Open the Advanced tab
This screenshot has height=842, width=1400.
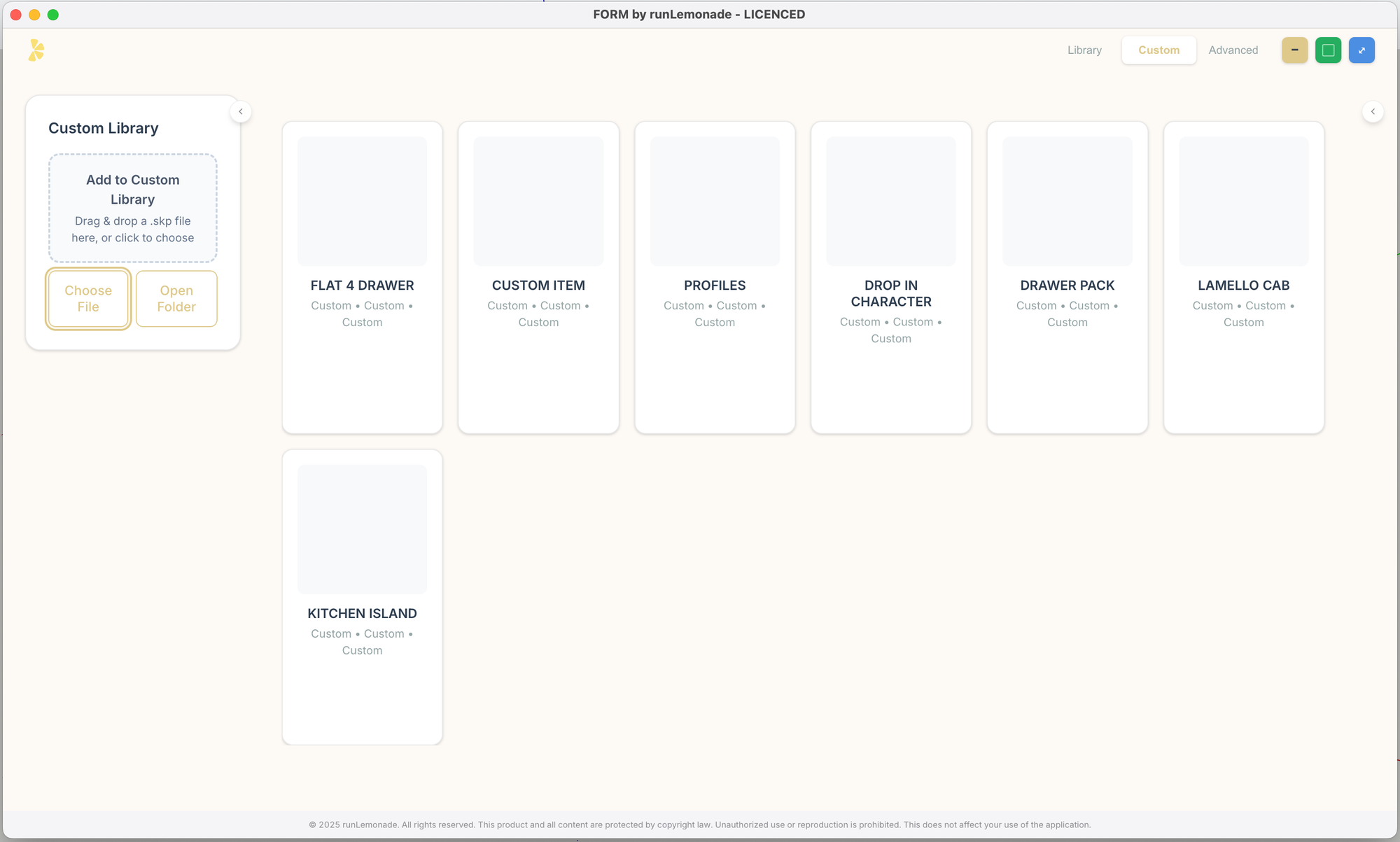click(1233, 50)
